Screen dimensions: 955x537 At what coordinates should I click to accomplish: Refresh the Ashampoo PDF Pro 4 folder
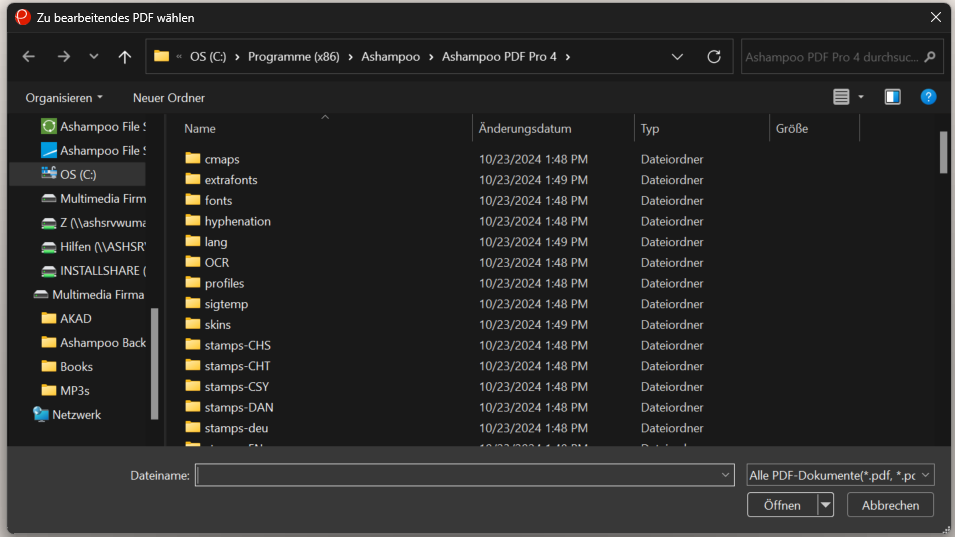(x=714, y=57)
